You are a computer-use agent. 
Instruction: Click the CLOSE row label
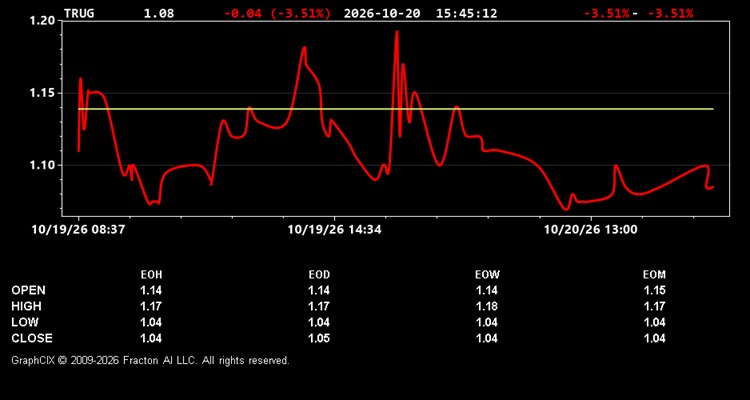[32, 338]
